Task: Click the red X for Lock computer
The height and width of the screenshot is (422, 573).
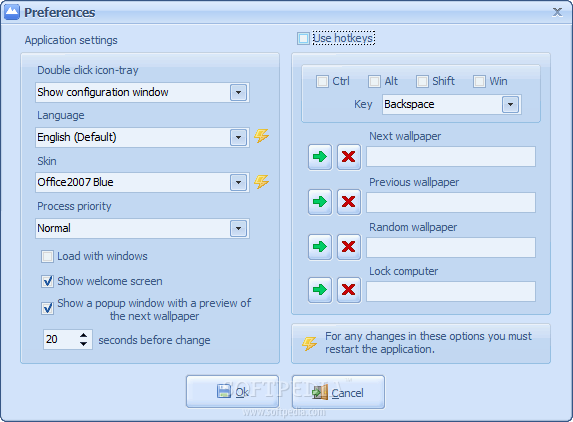Action: coord(349,290)
